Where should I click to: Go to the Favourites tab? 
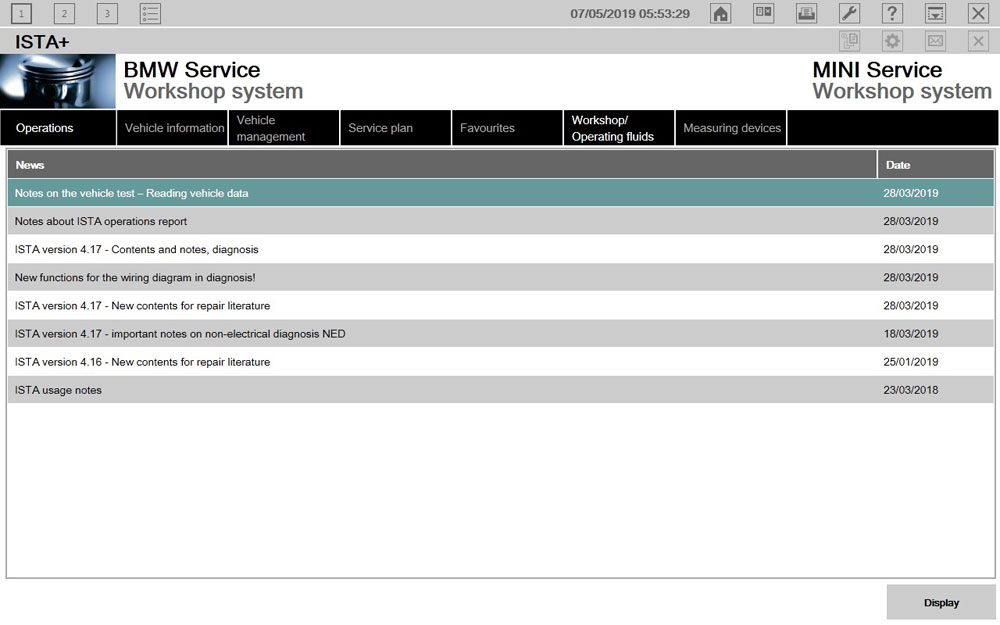[x=507, y=128]
